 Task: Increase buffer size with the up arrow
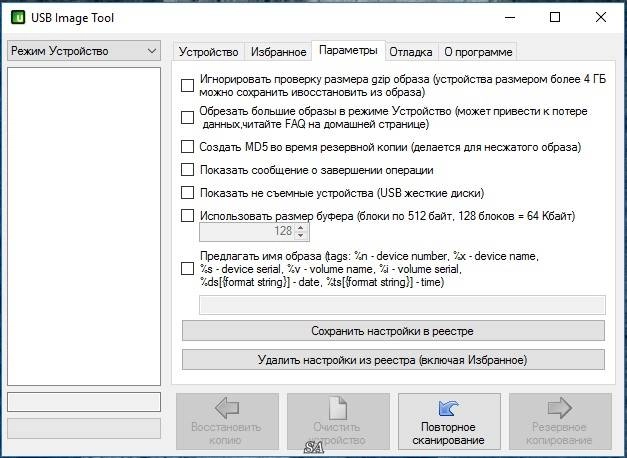tap(301, 228)
